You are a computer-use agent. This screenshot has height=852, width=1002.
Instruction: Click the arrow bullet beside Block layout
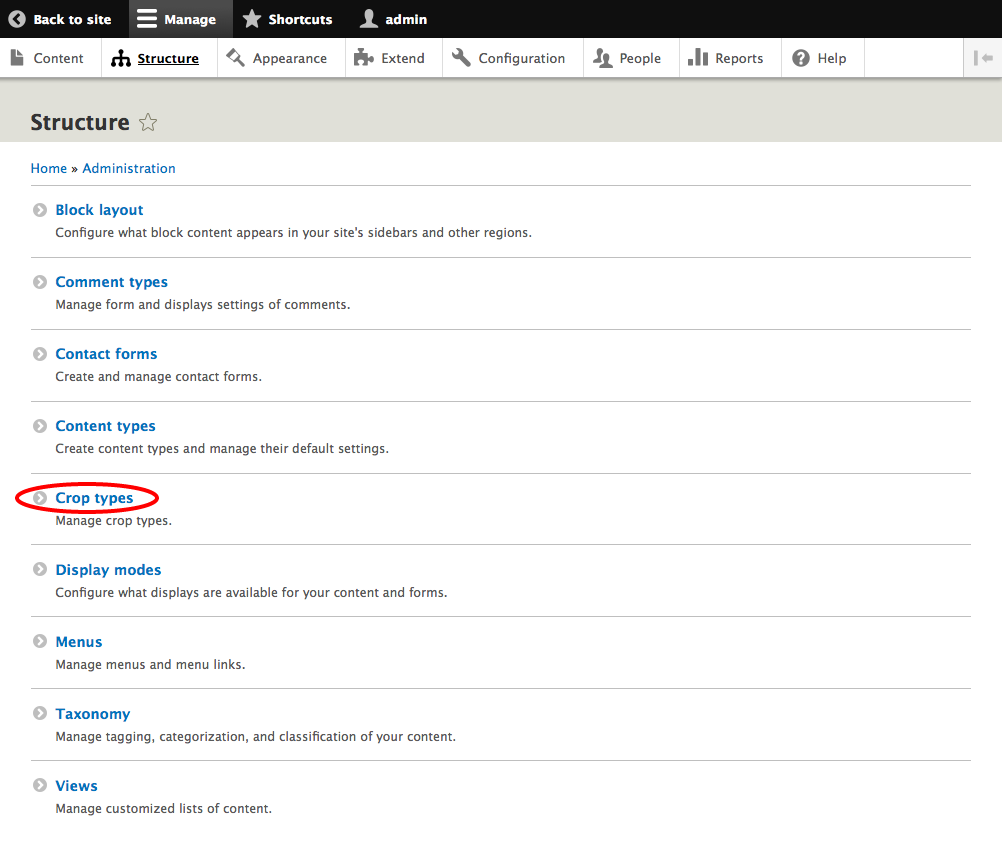point(40,210)
